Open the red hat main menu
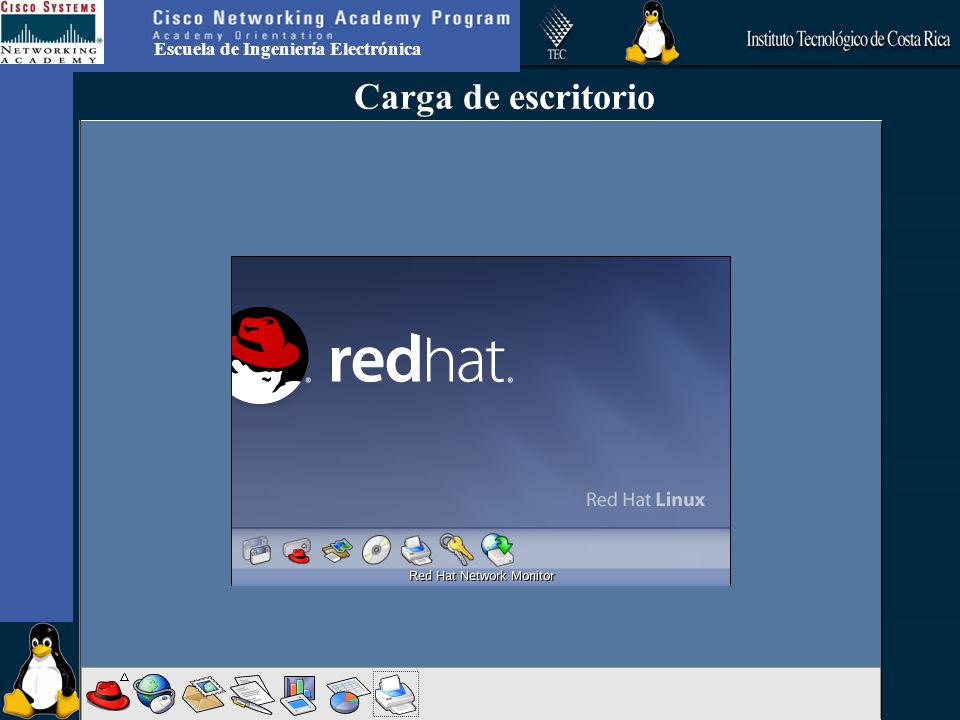This screenshot has width=960, height=720. pyautogui.click(x=107, y=696)
